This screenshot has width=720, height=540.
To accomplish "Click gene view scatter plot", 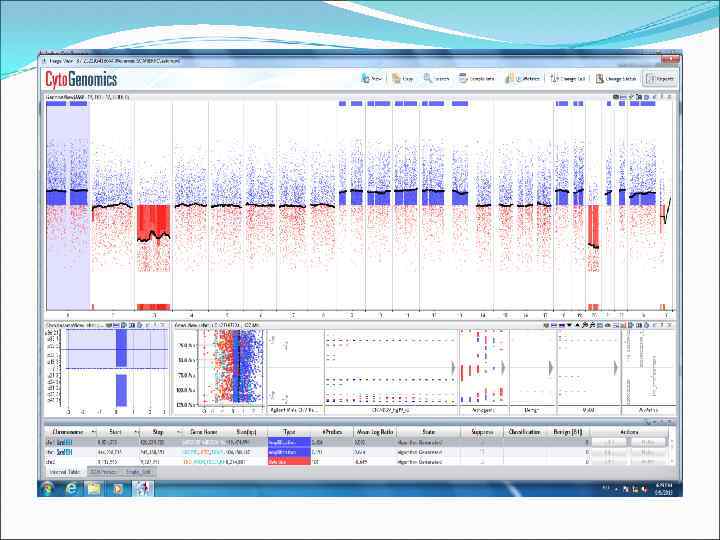I will [233, 366].
